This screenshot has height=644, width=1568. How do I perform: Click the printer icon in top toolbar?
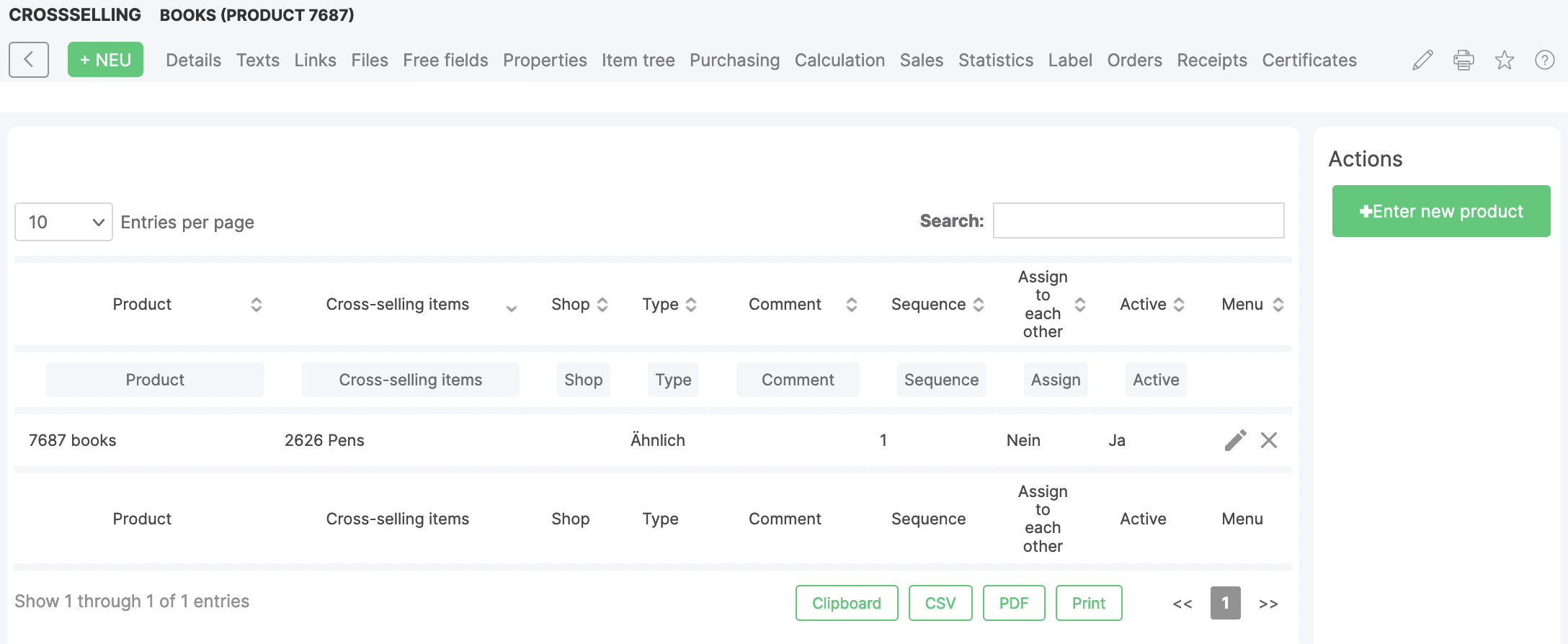click(1464, 60)
